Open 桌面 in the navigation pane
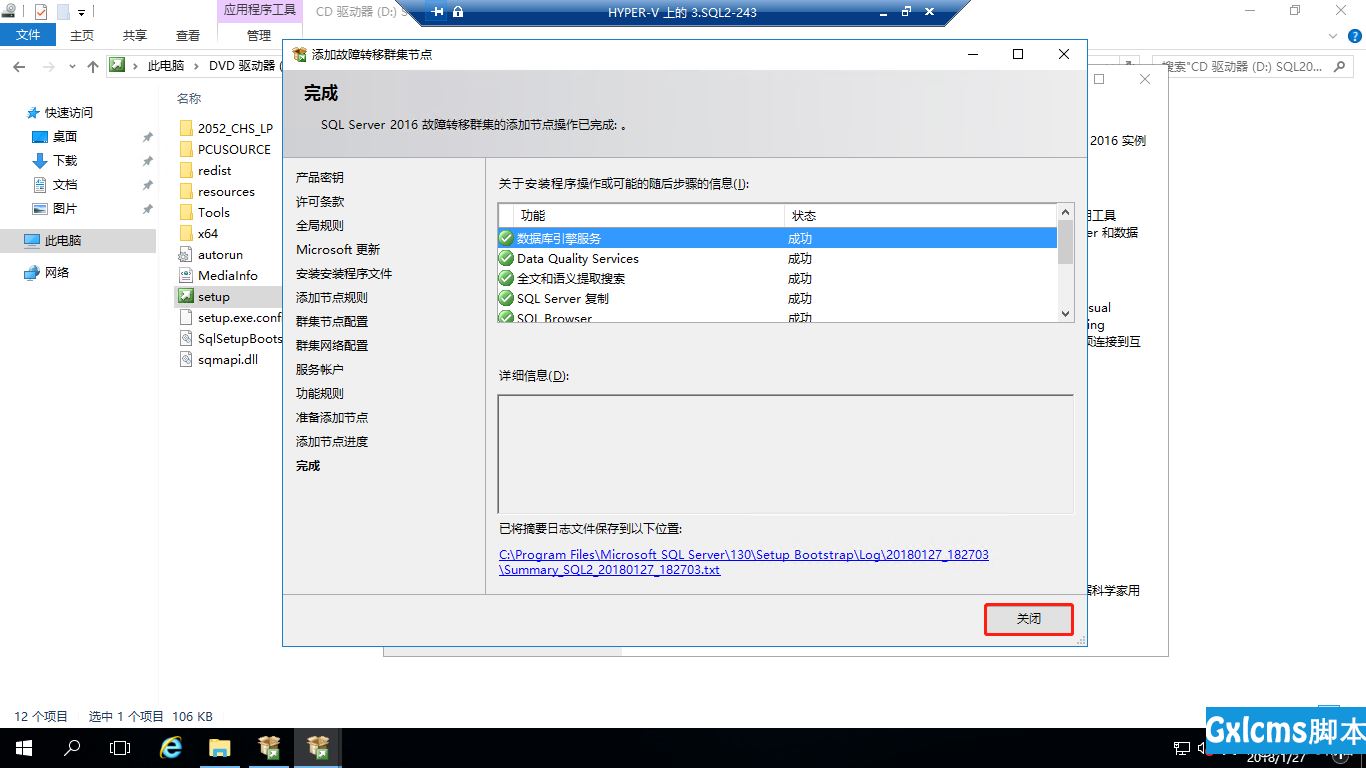Viewport: 1366px width, 768px height. [x=64, y=137]
